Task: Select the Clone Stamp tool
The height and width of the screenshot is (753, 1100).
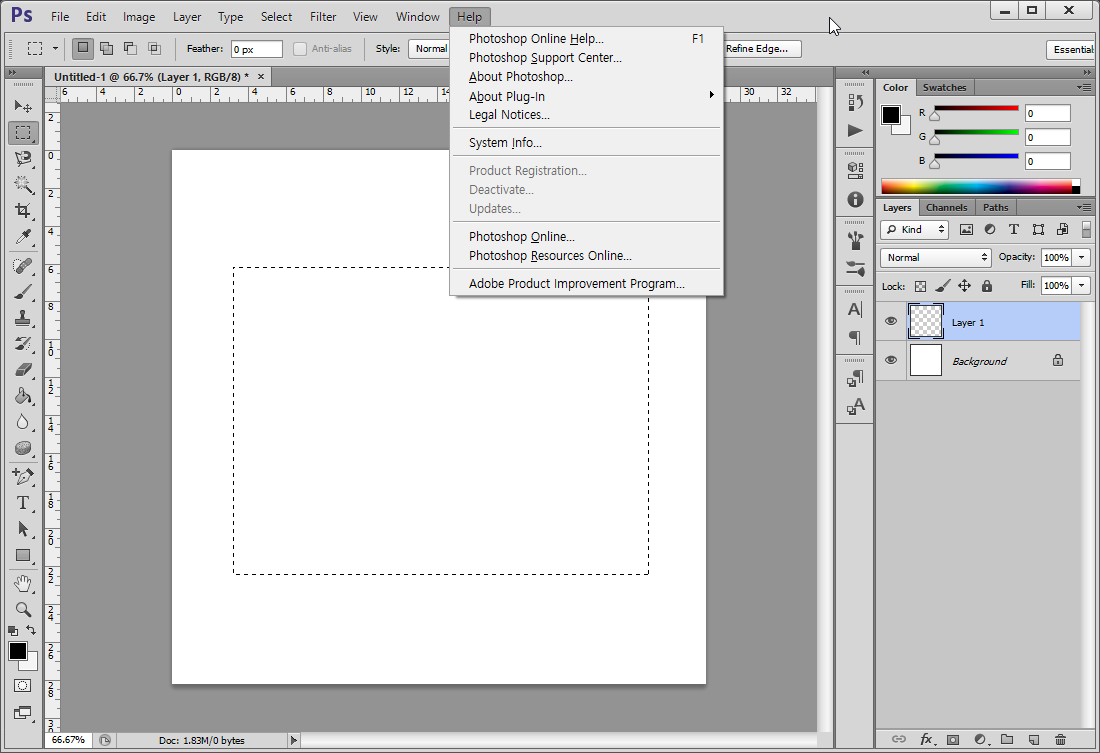Action: 23,318
